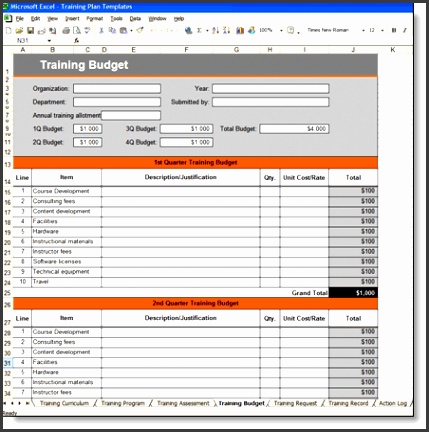Screen dimensions: 429x432
Task: Toggle Bold formatting
Action: (x=394, y=30)
